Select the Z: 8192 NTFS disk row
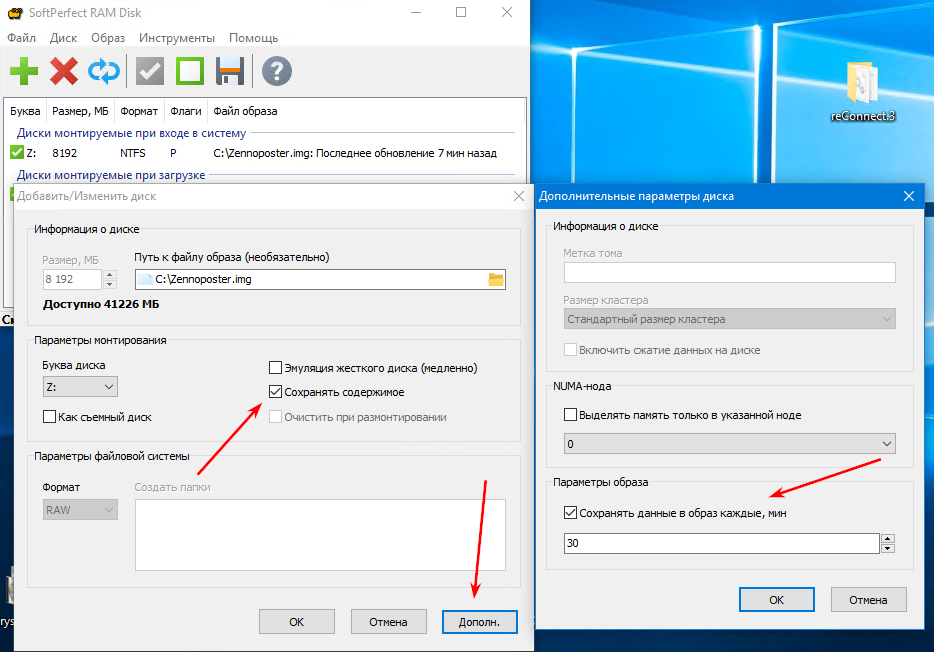Viewport: 934px width, 652px height. coord(264,153)
